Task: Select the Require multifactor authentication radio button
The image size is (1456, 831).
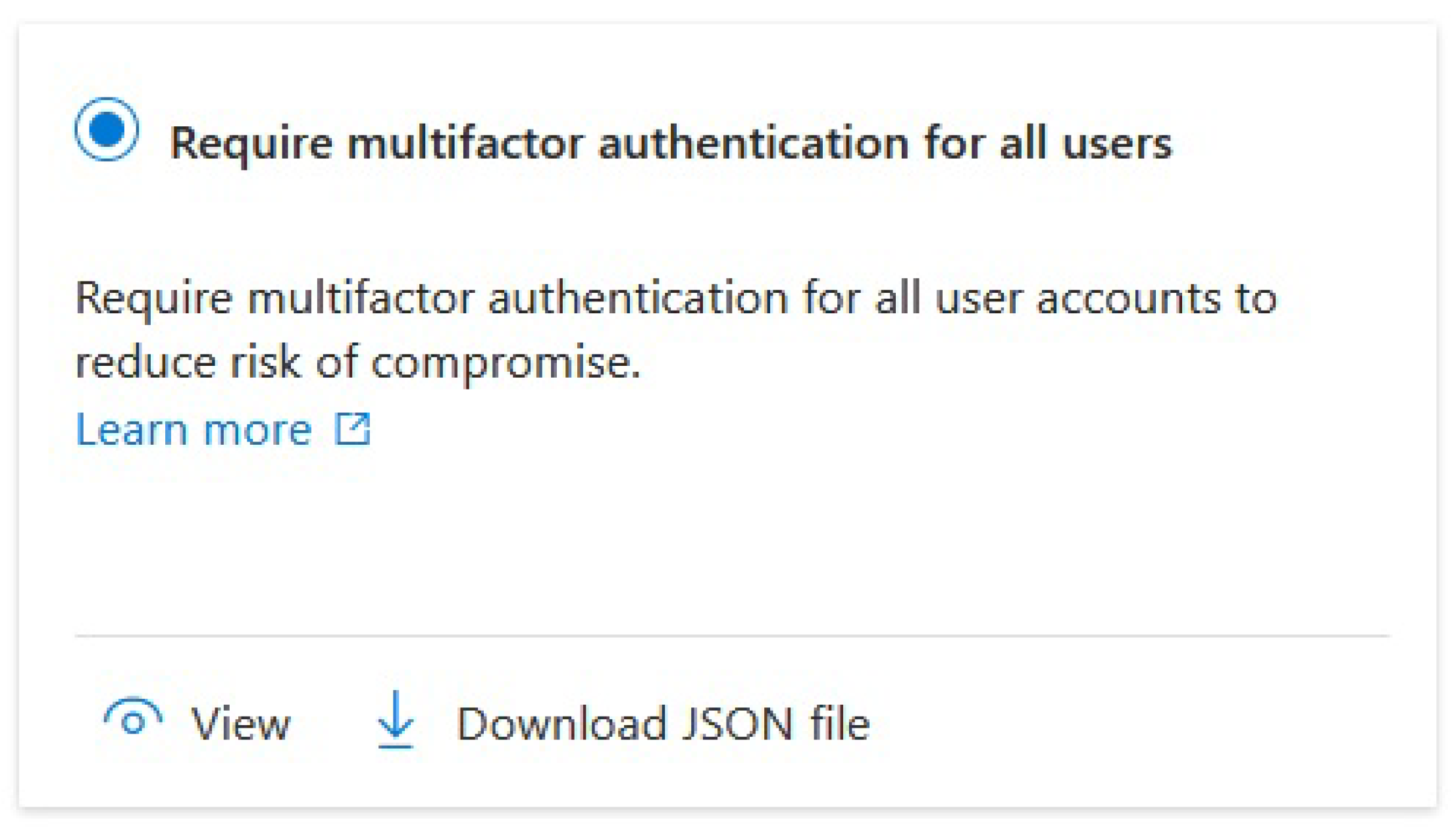Action: [x=107, y=130]
